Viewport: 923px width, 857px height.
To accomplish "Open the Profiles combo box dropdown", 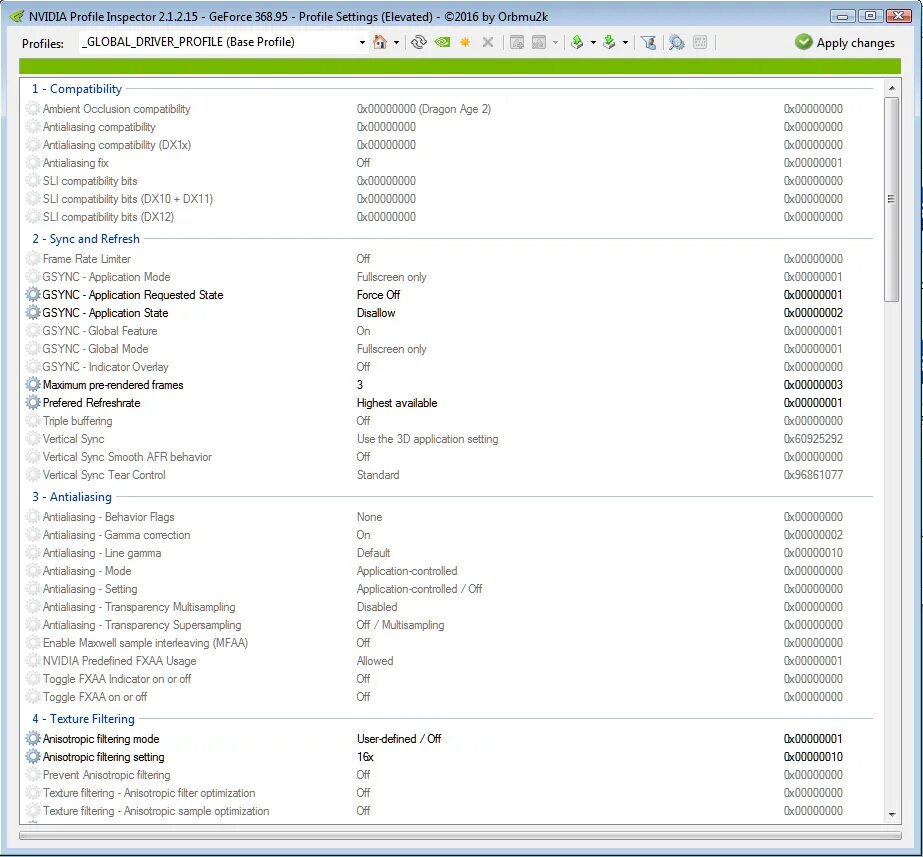I will [362, 42].
